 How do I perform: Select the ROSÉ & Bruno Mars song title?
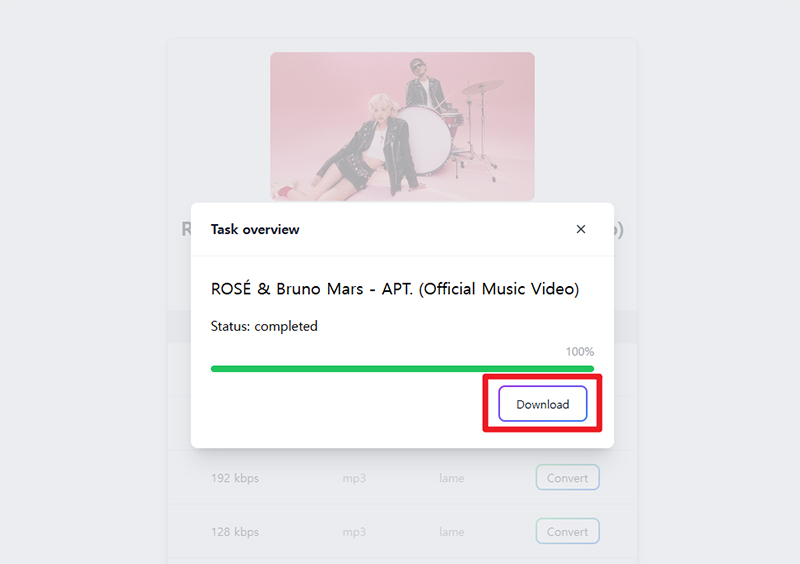[x=395, y=289]
